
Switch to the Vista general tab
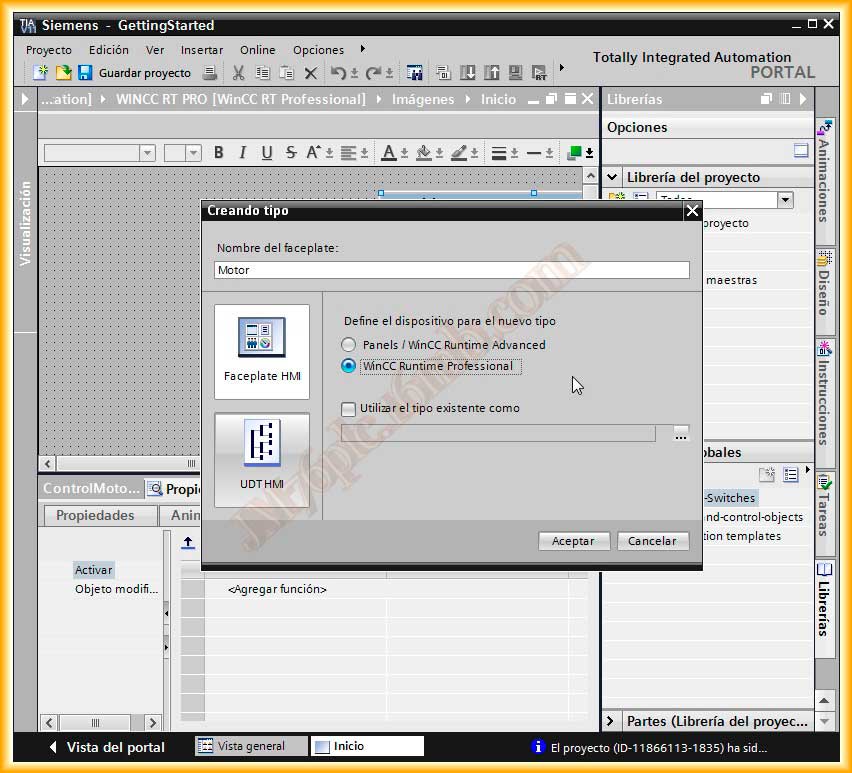(x=241, y=746)
